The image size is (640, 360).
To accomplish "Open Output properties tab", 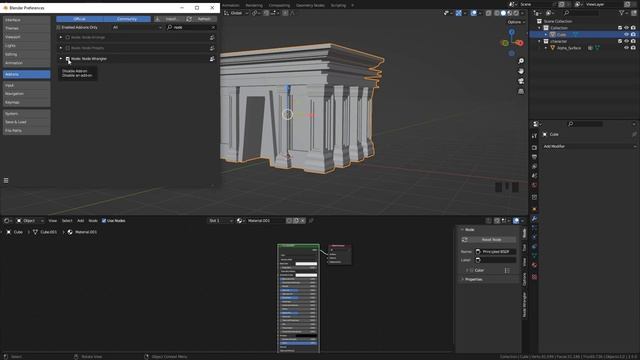I will pos(534,157).
